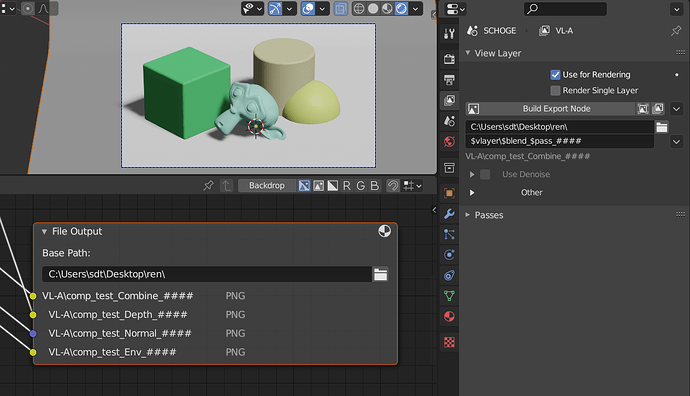Enable Render Single Layer

click(x=555, y=91)
